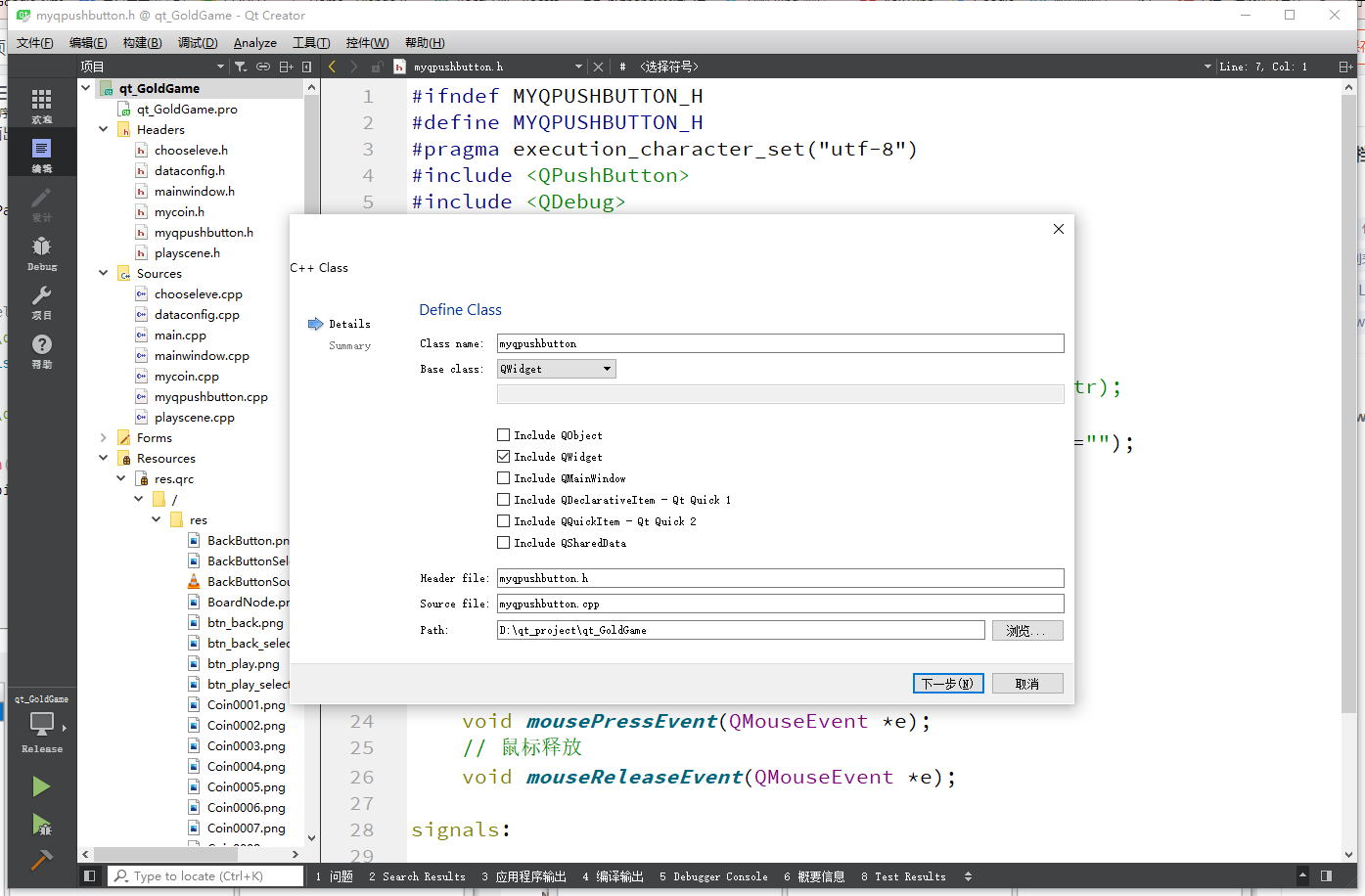Close the myqpushbutton.h document

[598, 67]
